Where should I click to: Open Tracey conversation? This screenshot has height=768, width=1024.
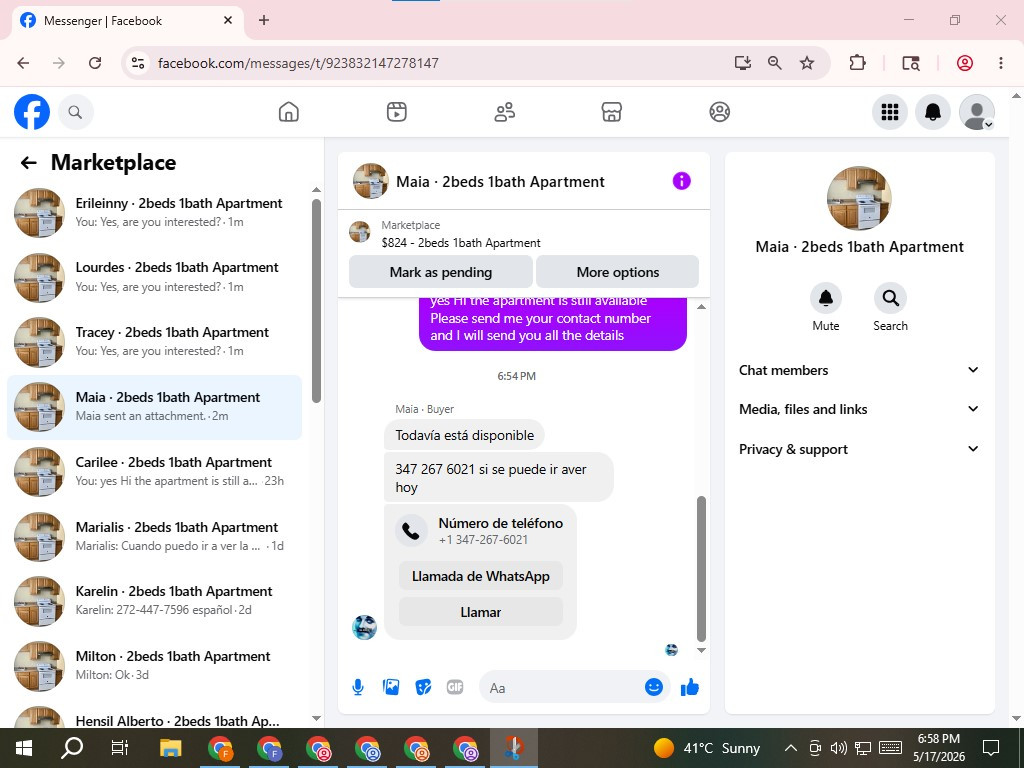pyautogui.click(x=155, y=342)
